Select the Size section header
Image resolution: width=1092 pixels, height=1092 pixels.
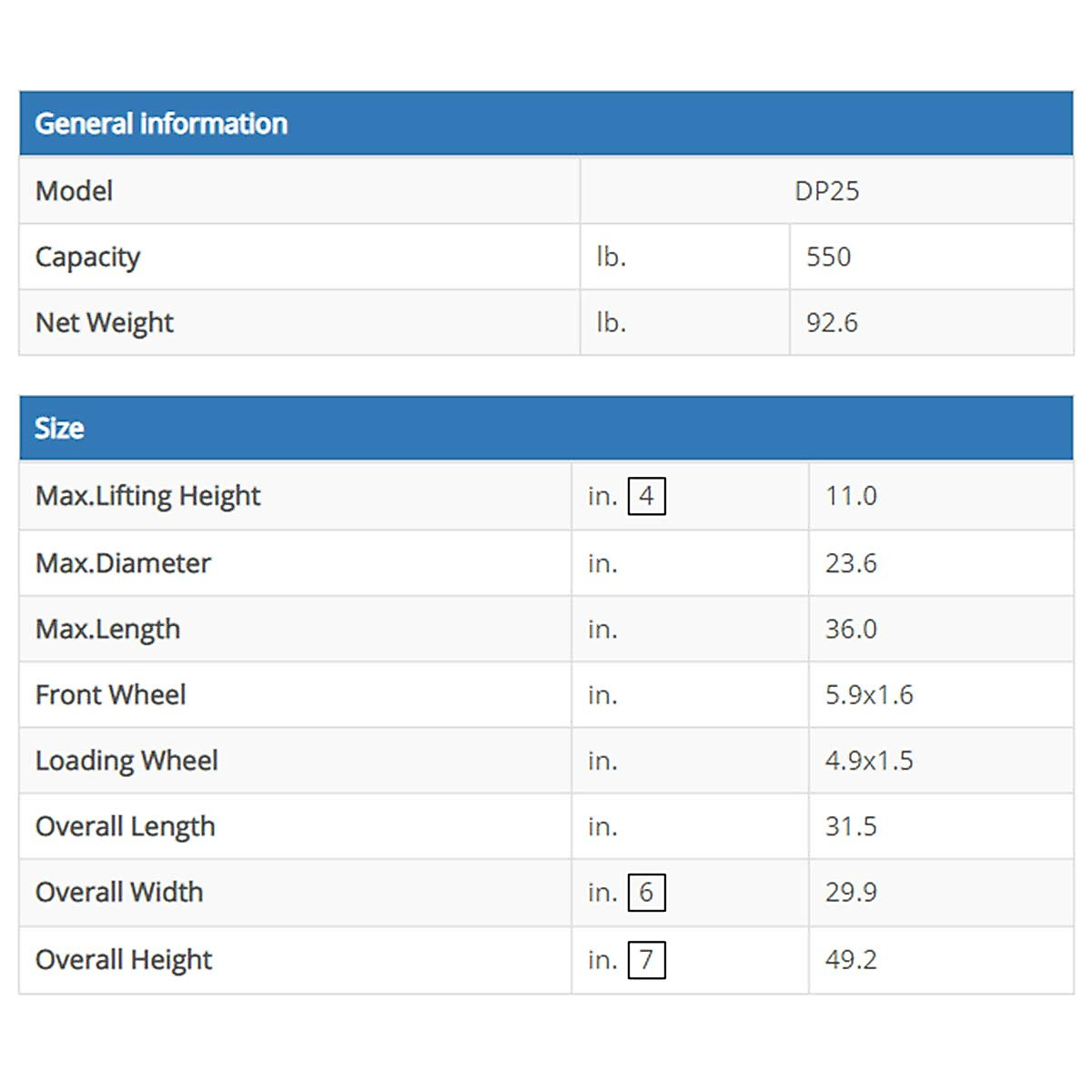point(59,428)
